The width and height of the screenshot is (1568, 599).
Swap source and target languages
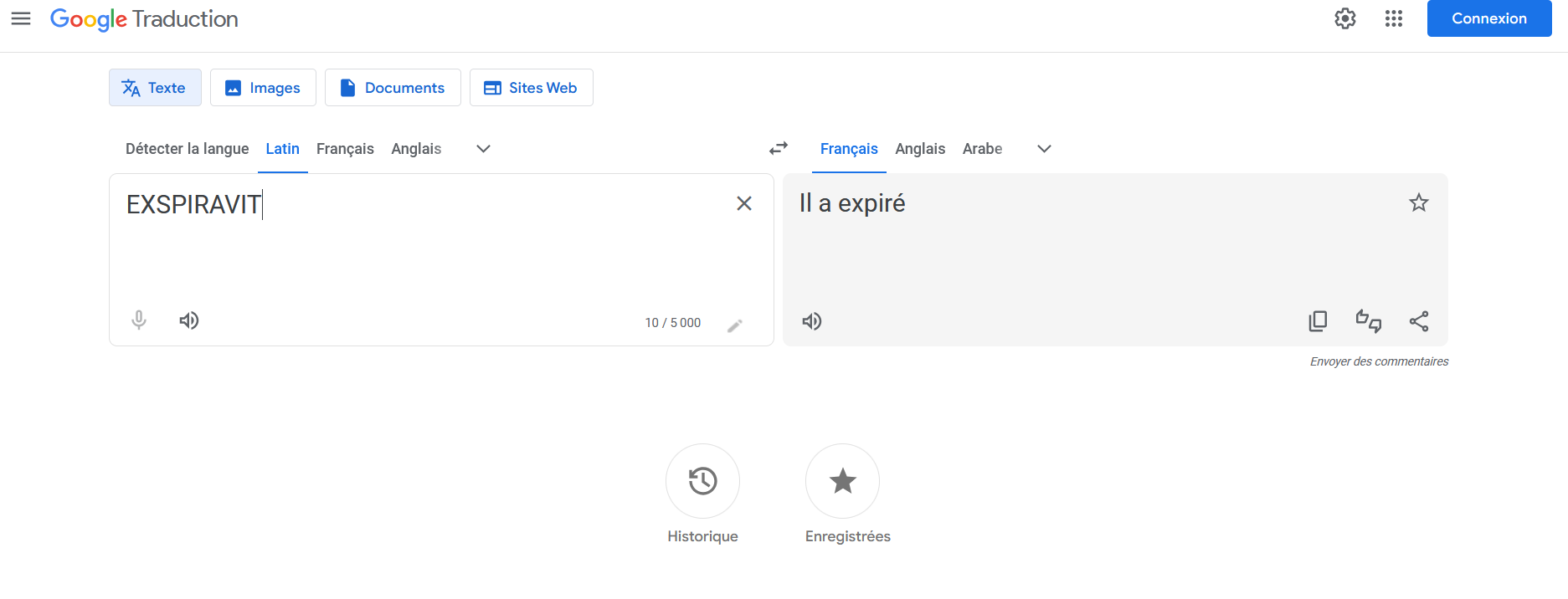tap(779, 148)
